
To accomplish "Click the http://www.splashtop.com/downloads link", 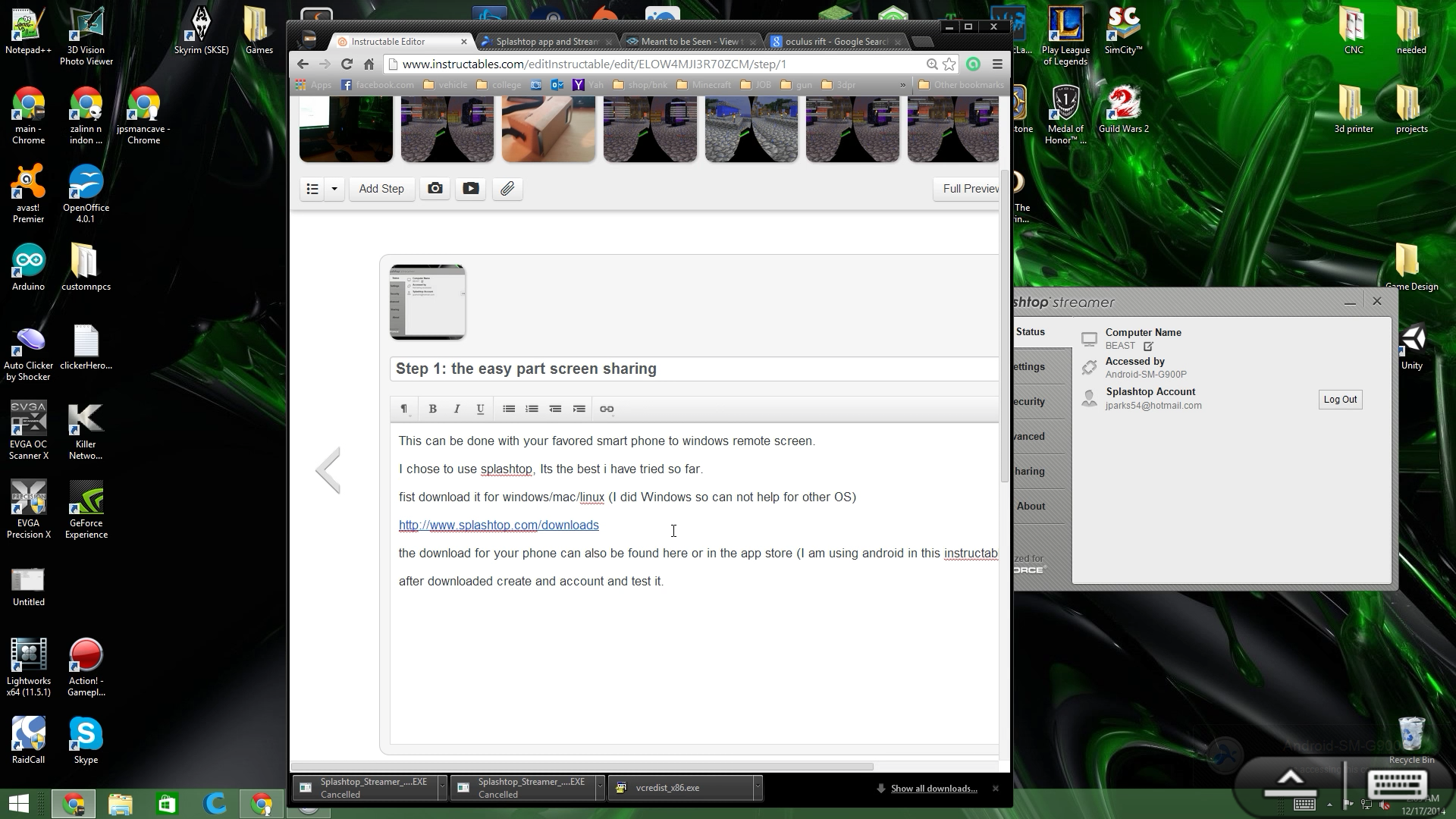I will click(x=498, y=525).
